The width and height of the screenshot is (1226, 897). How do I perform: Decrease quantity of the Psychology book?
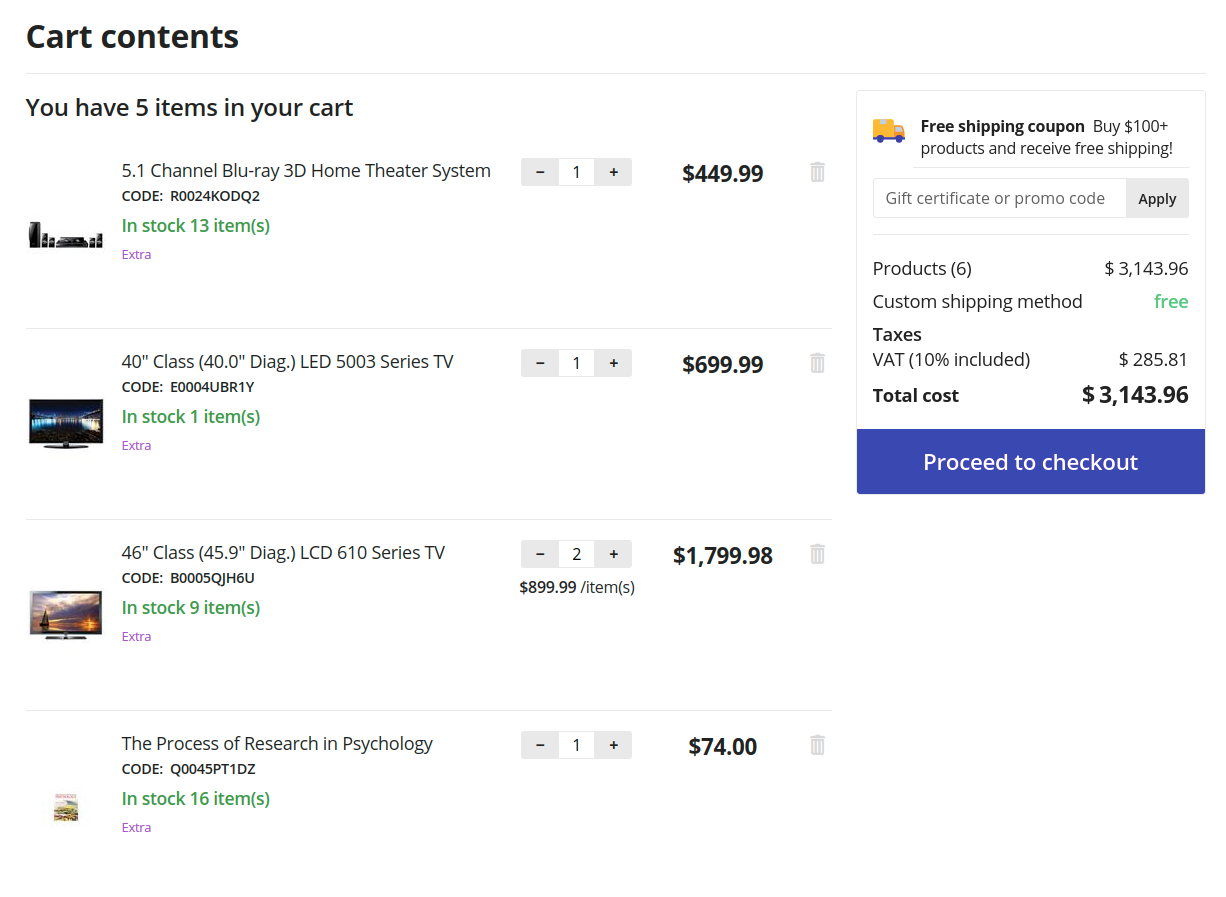[540, 745]
